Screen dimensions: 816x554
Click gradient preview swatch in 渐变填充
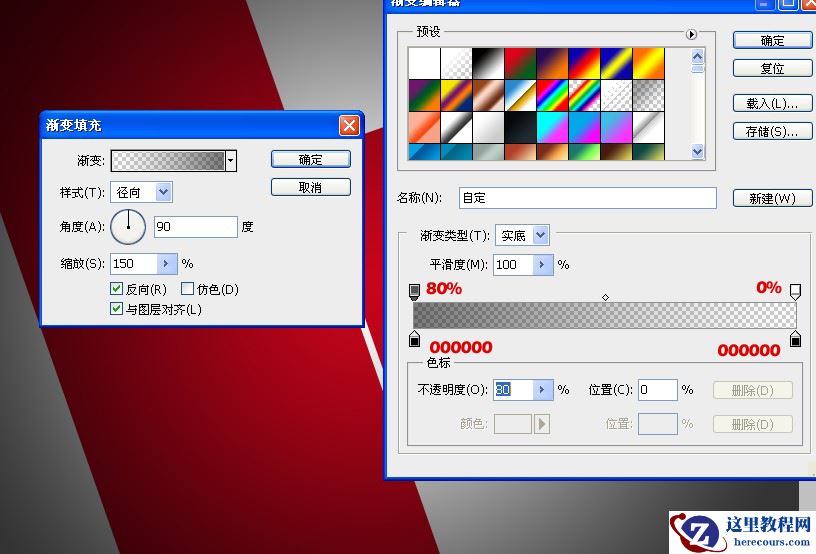point(168,161)
